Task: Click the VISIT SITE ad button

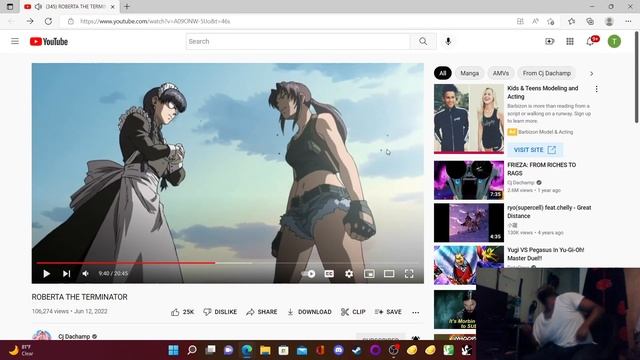Action: (535, 150)
